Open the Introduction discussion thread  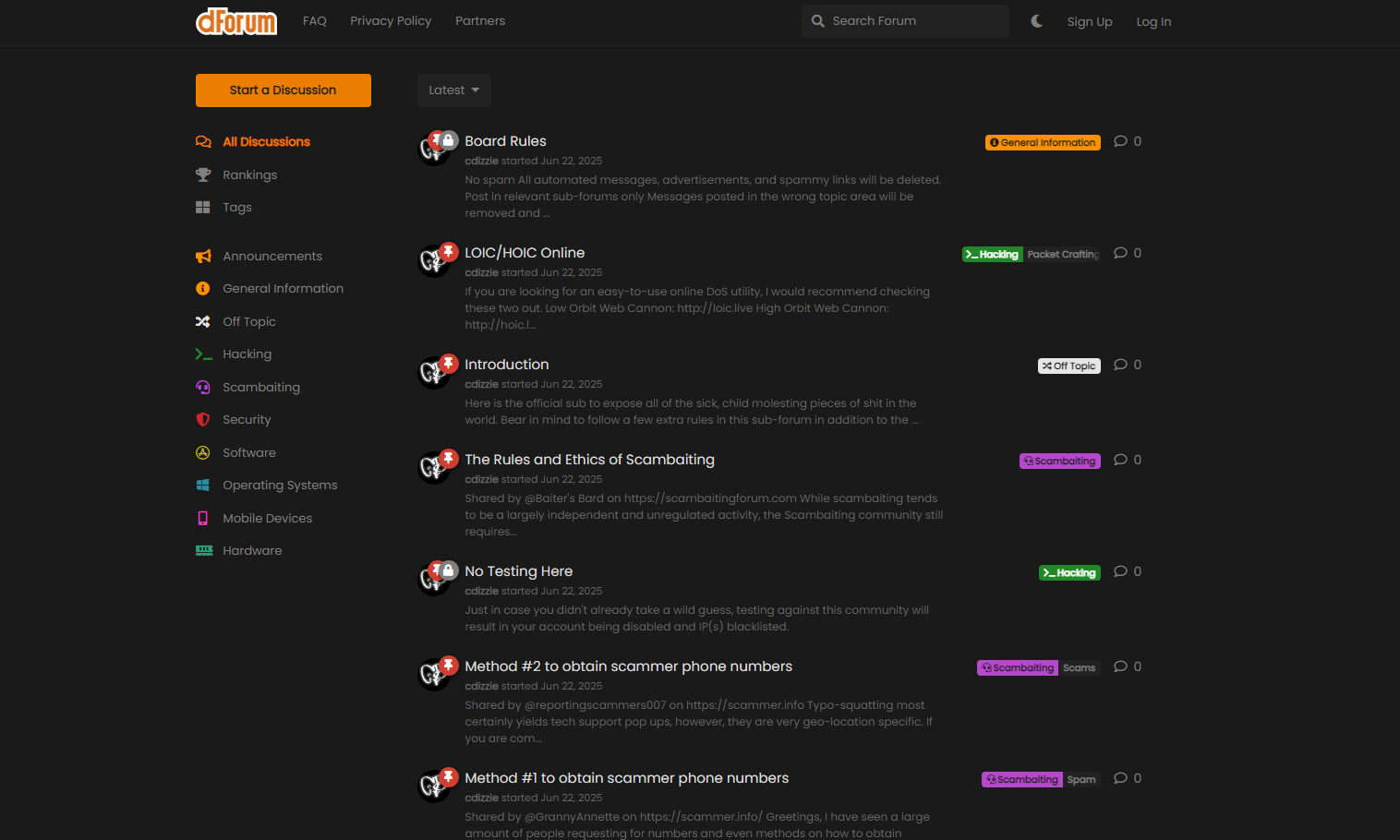[506, 364]
